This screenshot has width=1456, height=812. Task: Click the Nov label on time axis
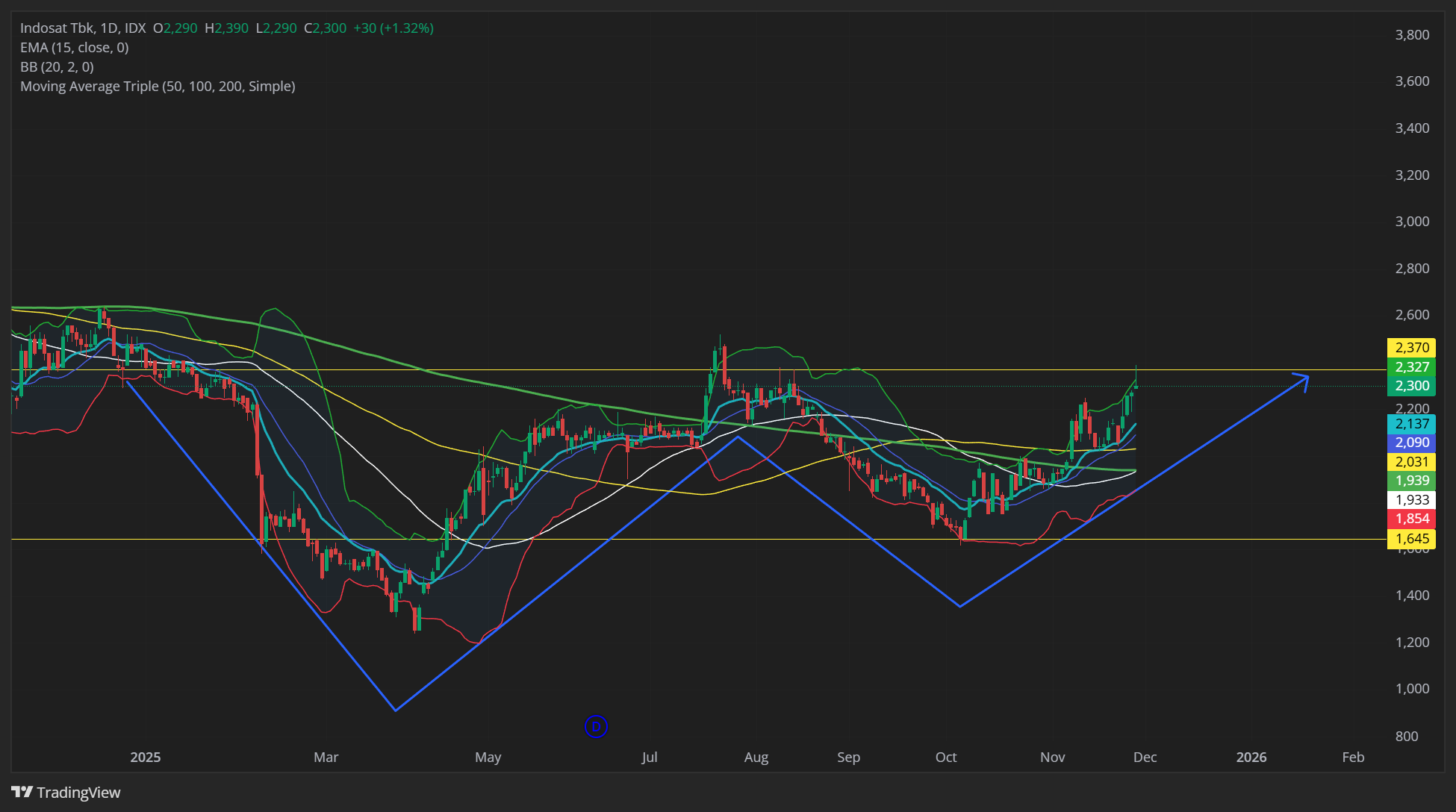tap(1052, 757)
